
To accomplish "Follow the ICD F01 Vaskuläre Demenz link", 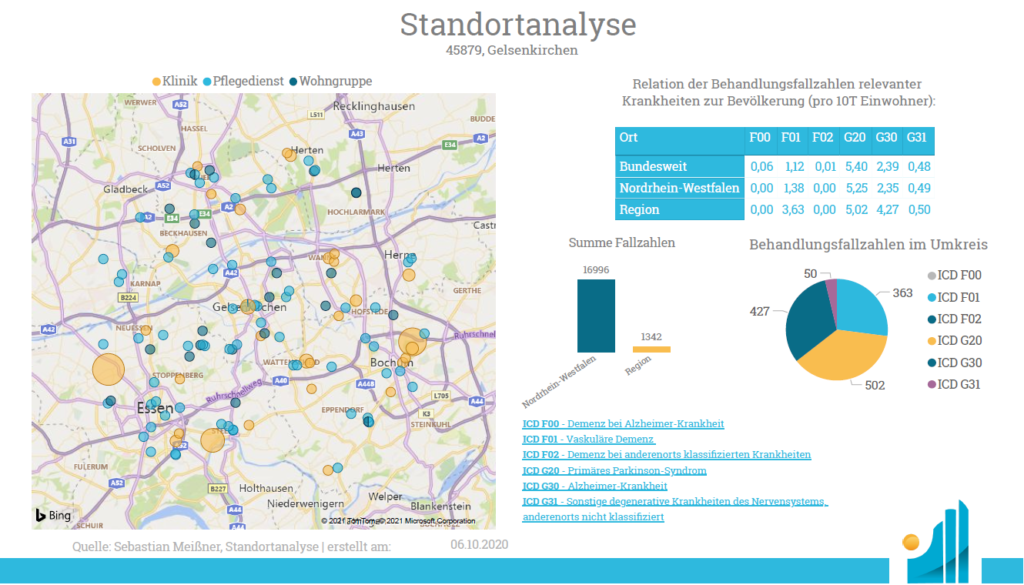I will point(588,439).
